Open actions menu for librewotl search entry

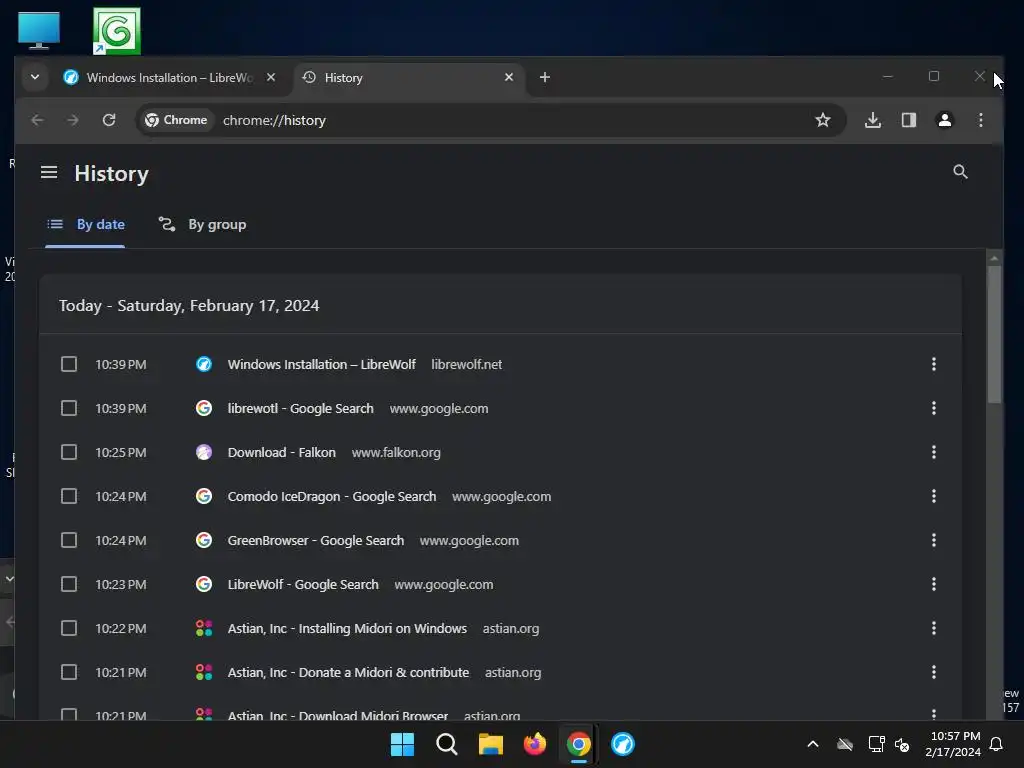tap(933, 408)
